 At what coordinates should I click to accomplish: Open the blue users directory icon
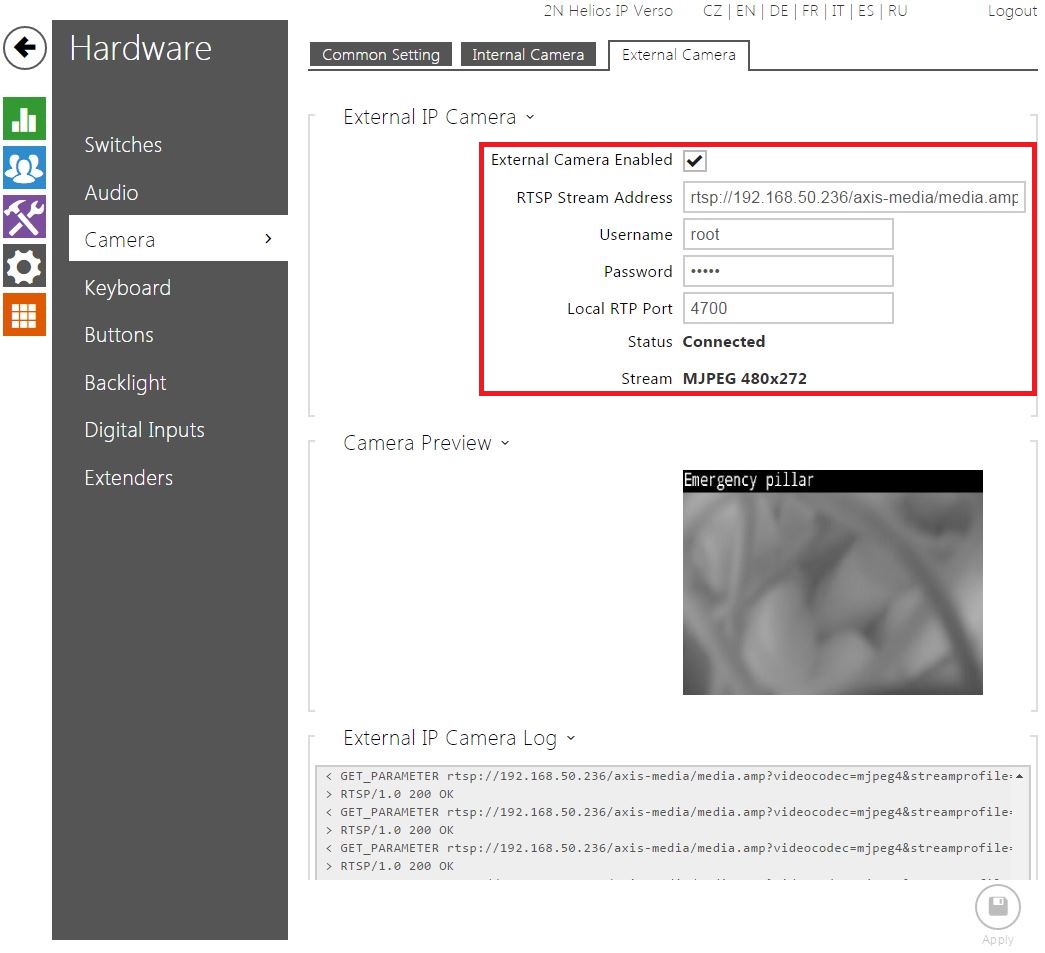coord(24,167)
